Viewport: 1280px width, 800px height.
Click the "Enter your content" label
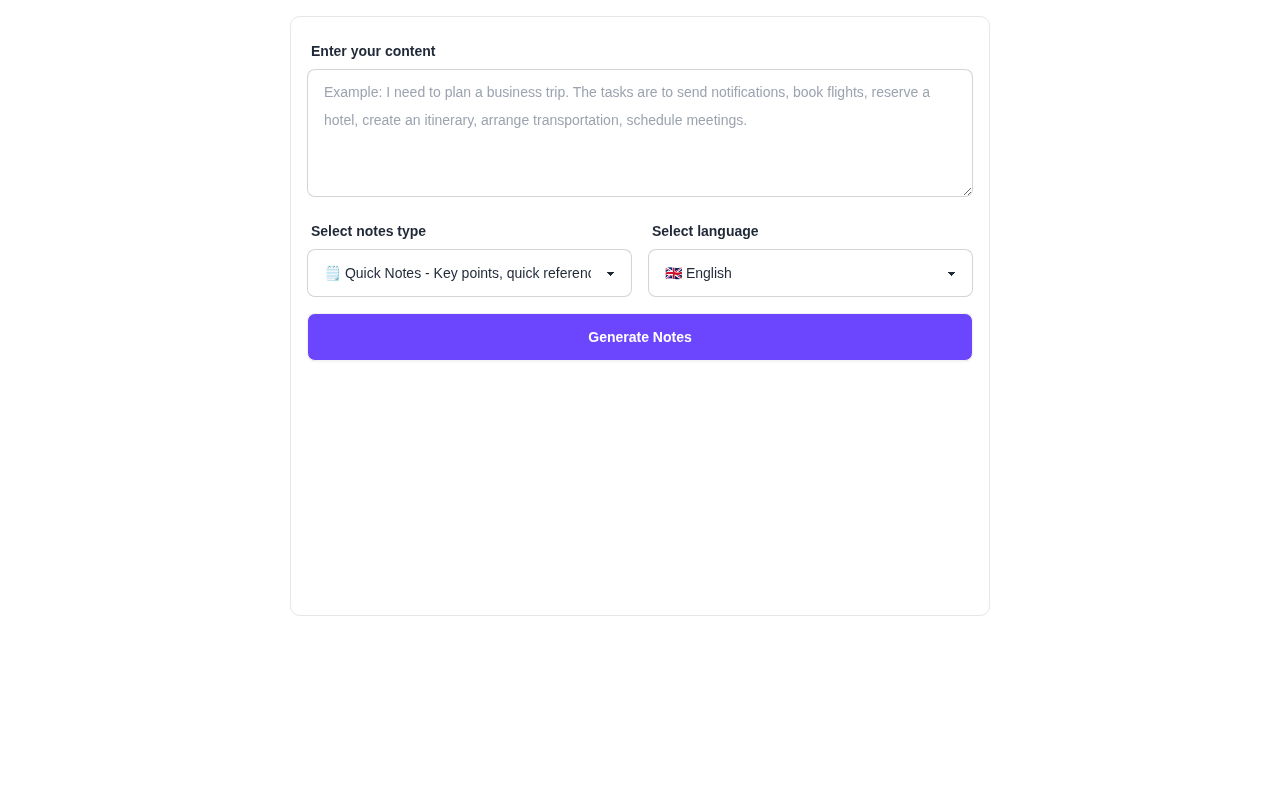click(x=373, y=51)
